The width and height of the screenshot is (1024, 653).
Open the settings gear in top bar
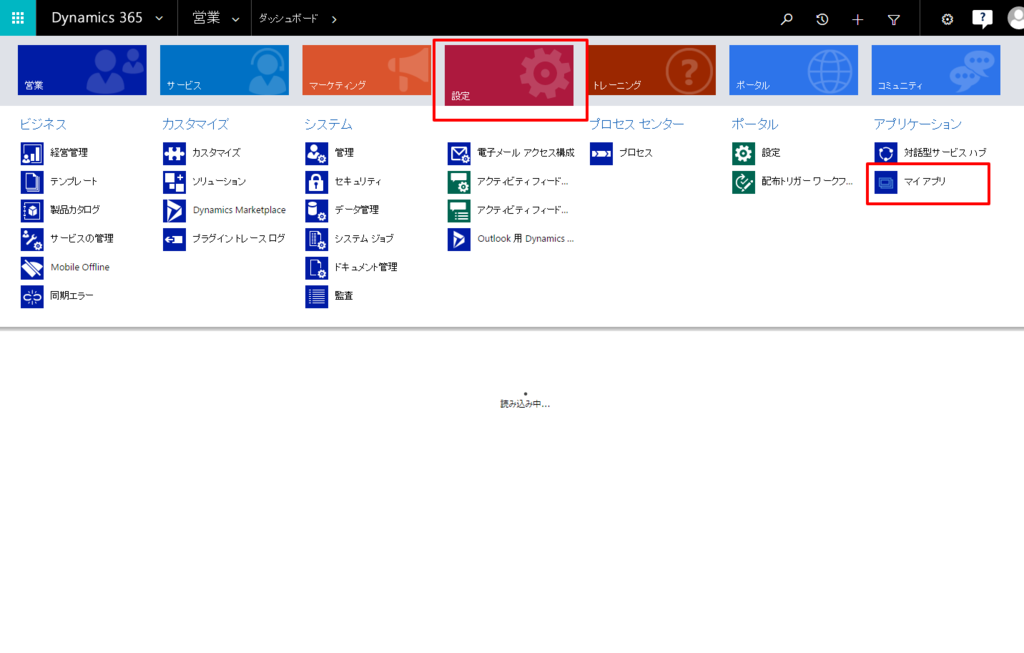pos(947,19)
